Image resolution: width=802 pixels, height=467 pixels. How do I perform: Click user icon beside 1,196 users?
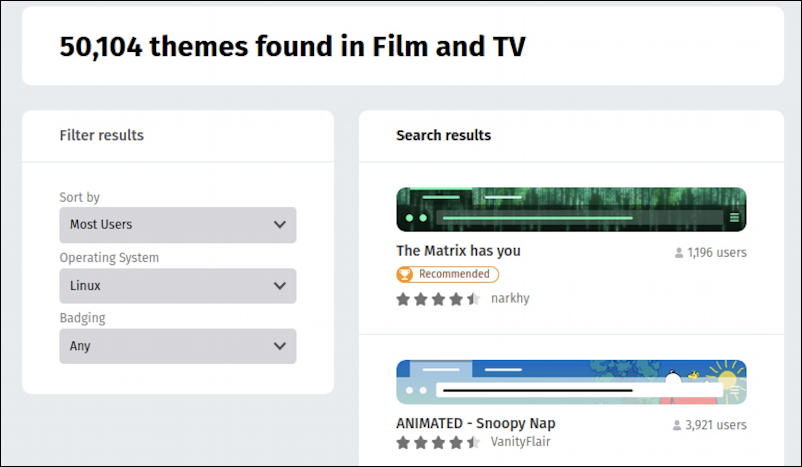click(679, 253)
